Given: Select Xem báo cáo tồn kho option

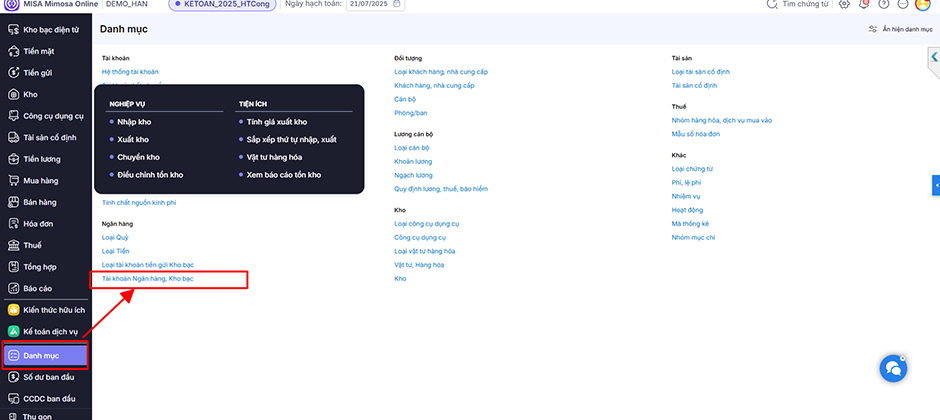Looking at the screenshot, I should pyautogui.click(x=284, y=175).
